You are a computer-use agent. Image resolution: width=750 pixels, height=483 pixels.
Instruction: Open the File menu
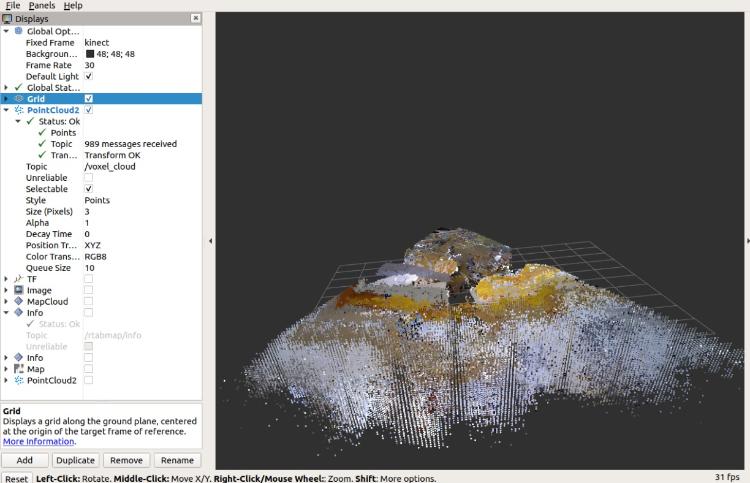pos(13,5)
